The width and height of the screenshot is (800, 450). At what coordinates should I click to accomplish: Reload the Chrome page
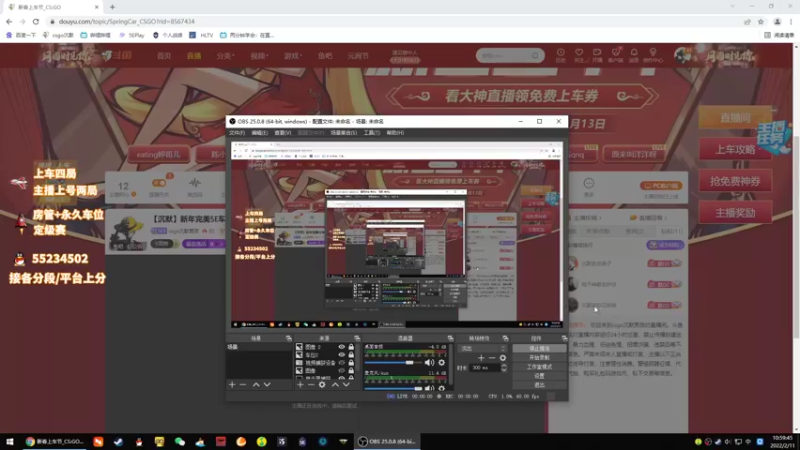pyautogui.click(x=36, y=21)
